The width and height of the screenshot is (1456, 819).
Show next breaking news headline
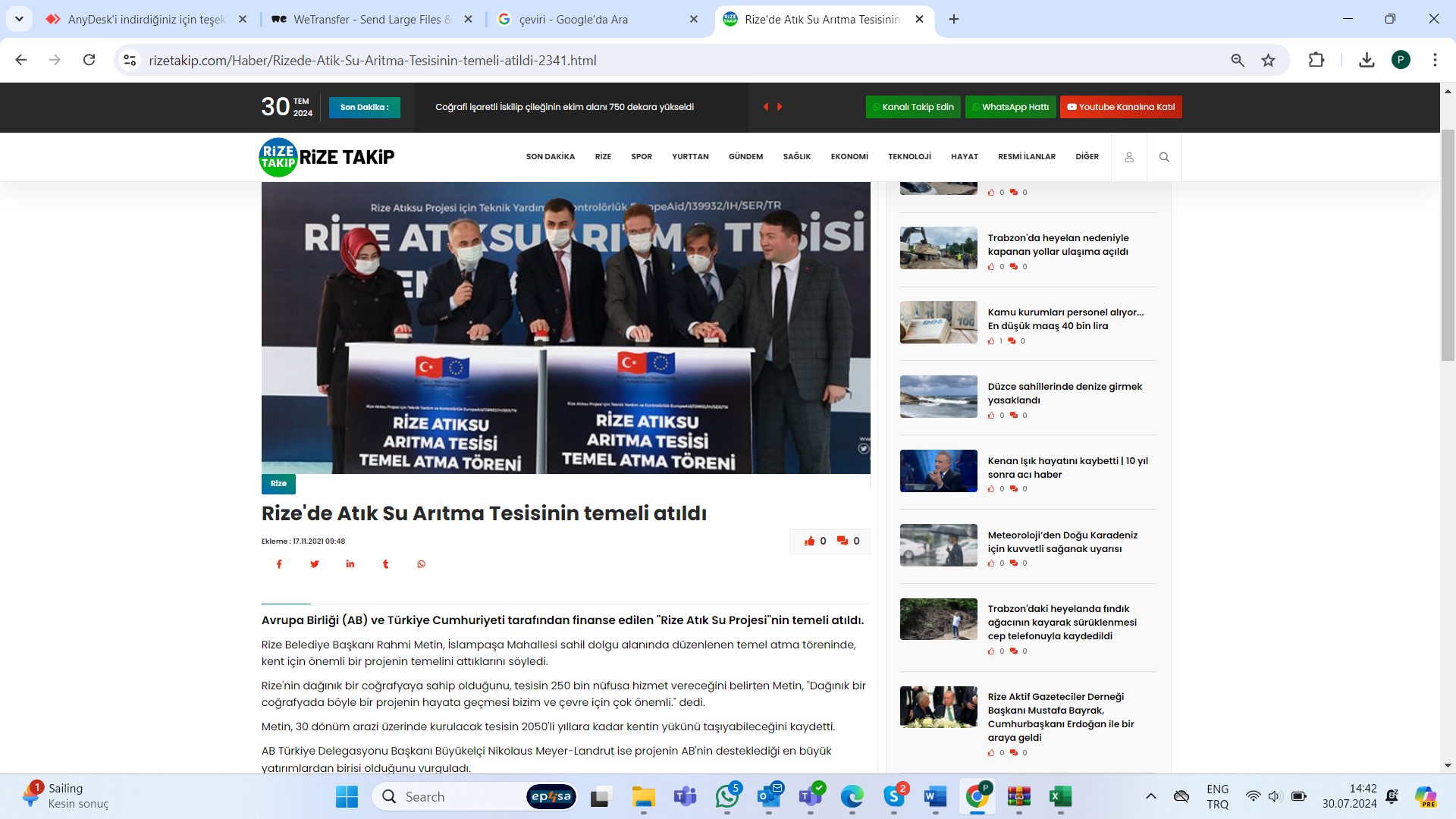click(780, 107)
